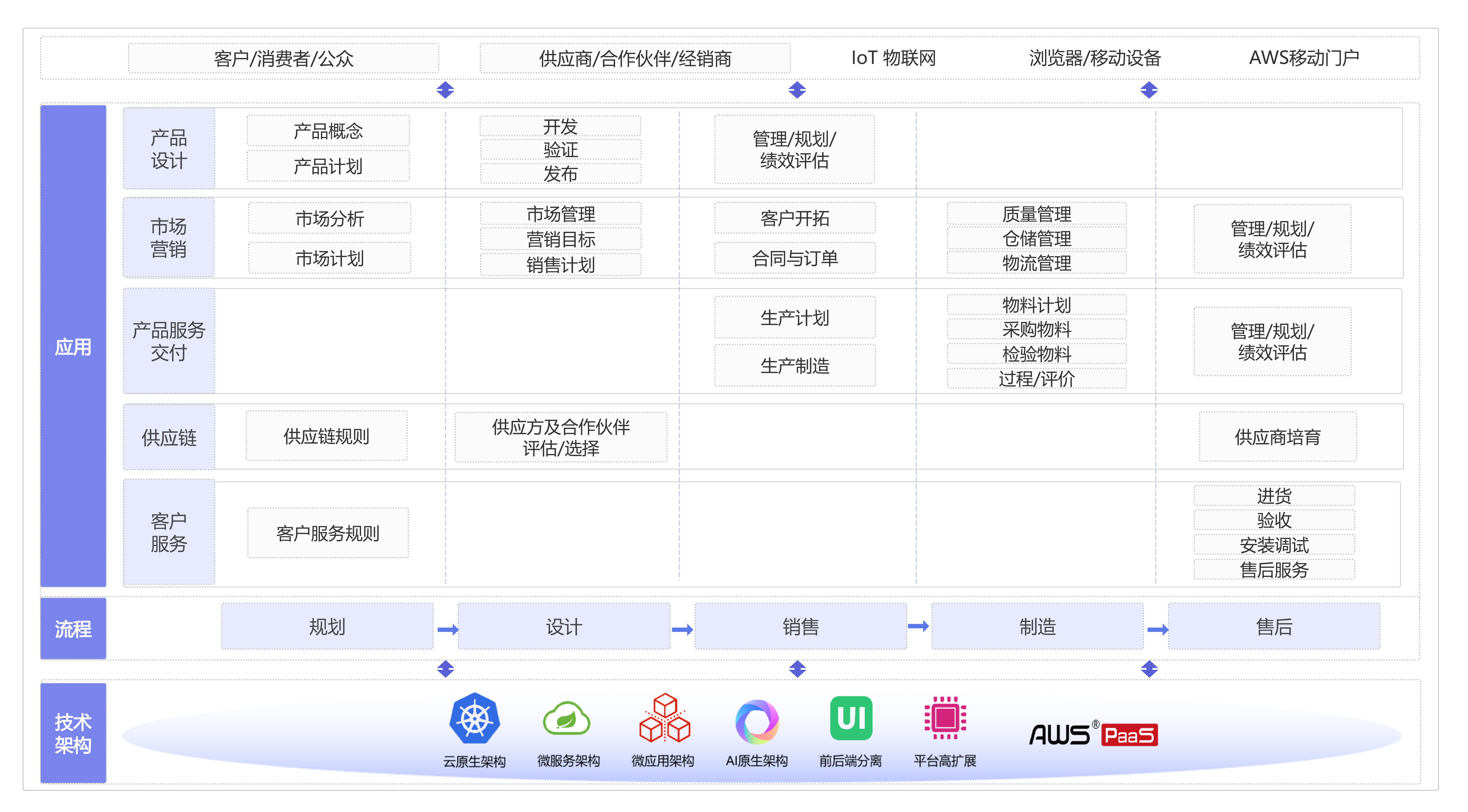1468x812 pixels.
Task: Click the 供应链规则 box
Action: coord(326,436)
